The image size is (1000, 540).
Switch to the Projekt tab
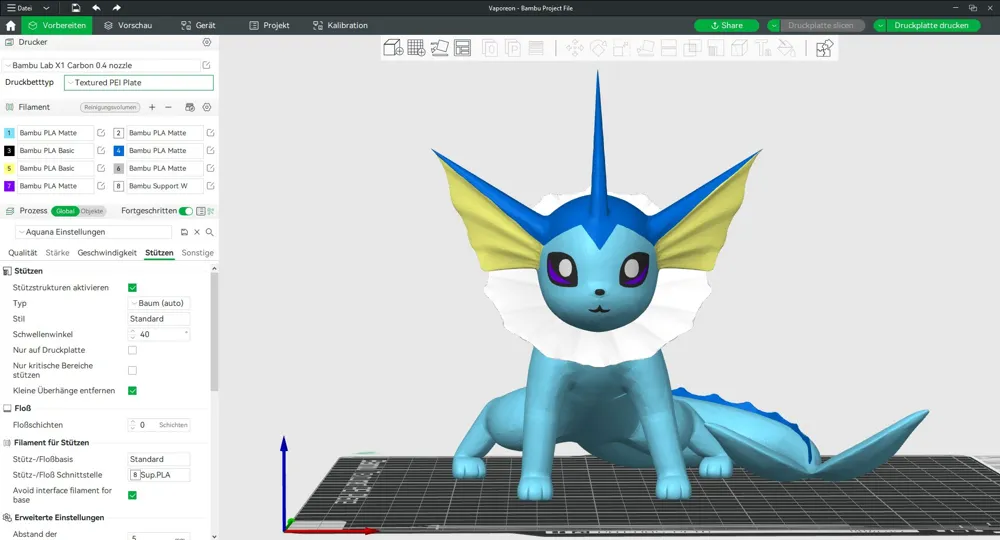pos(269,26)
